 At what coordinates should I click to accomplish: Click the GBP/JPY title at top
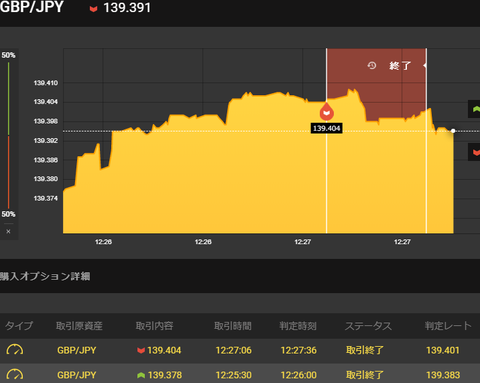click(x=32, y=7)
